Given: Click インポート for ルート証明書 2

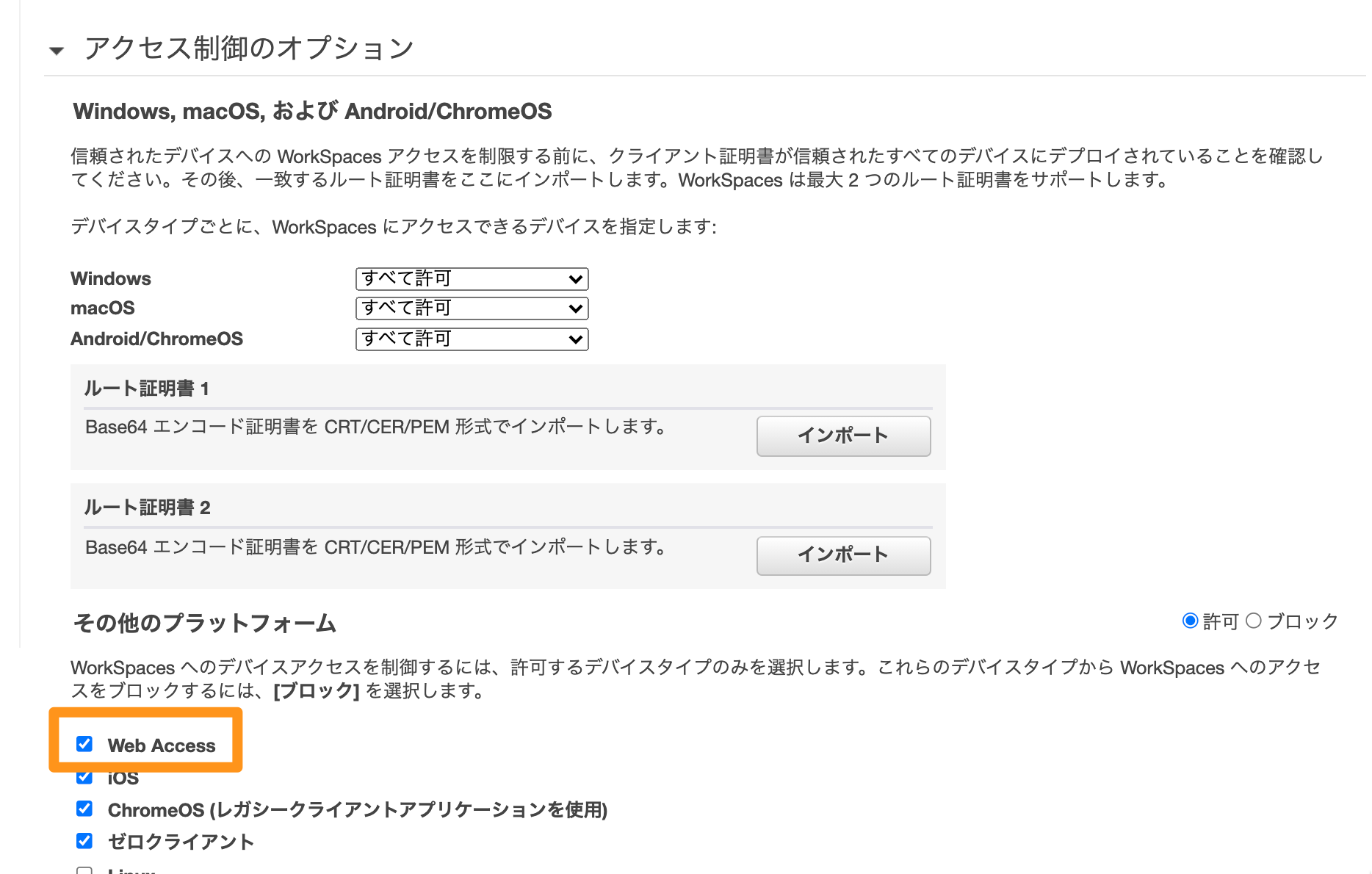Looking at the screenshot, I should coord(843,555).
